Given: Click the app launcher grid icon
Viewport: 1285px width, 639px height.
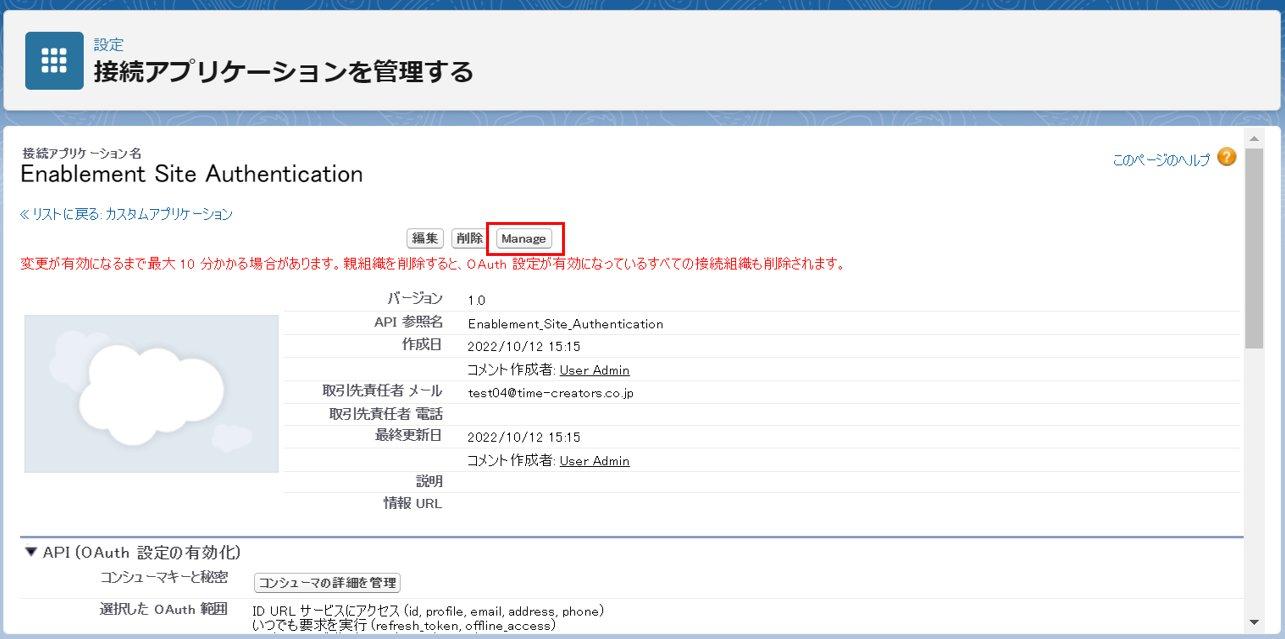Looking at the screenshot, I should pyautogui.click(x=54, y=60).
